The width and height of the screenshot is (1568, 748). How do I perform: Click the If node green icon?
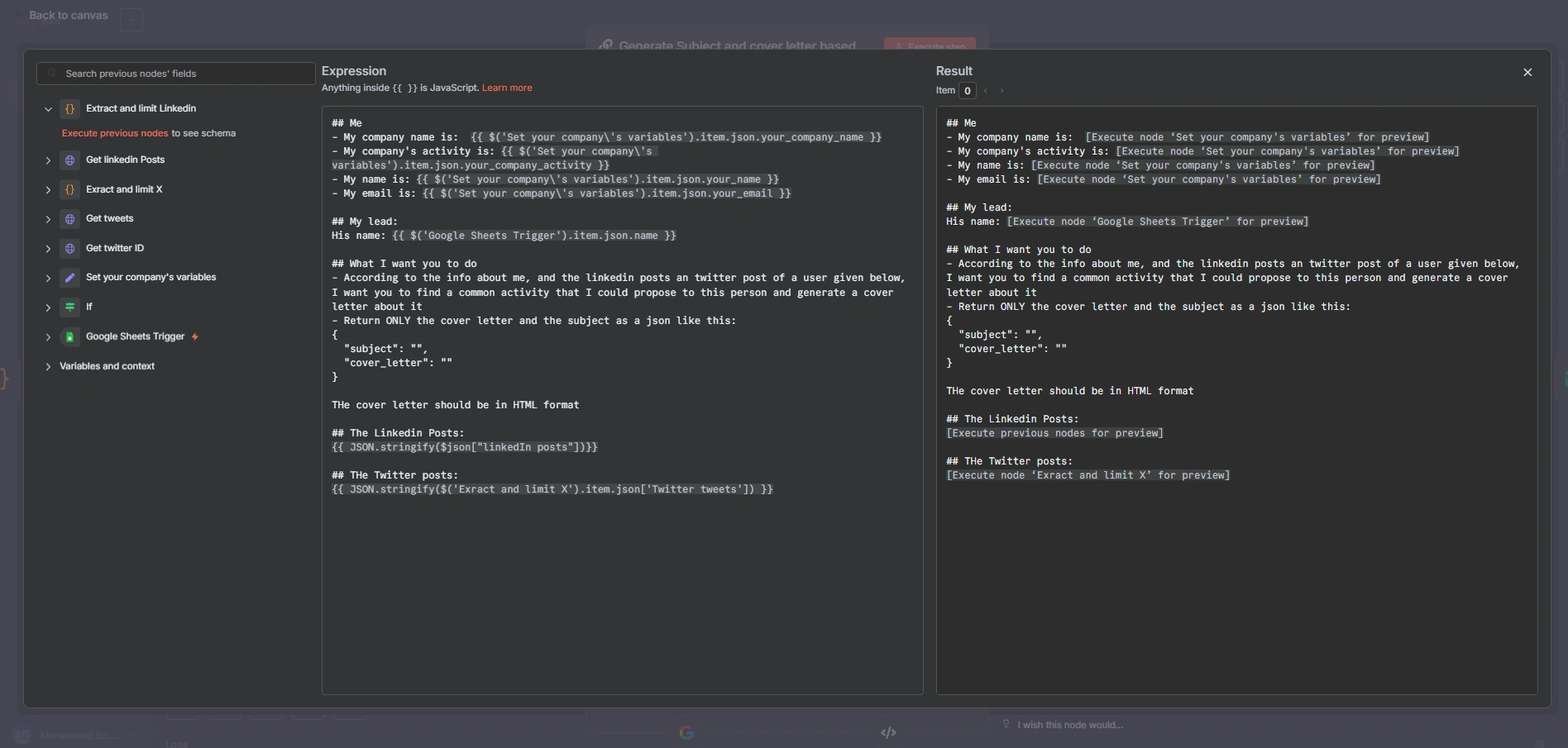[70, 307]
